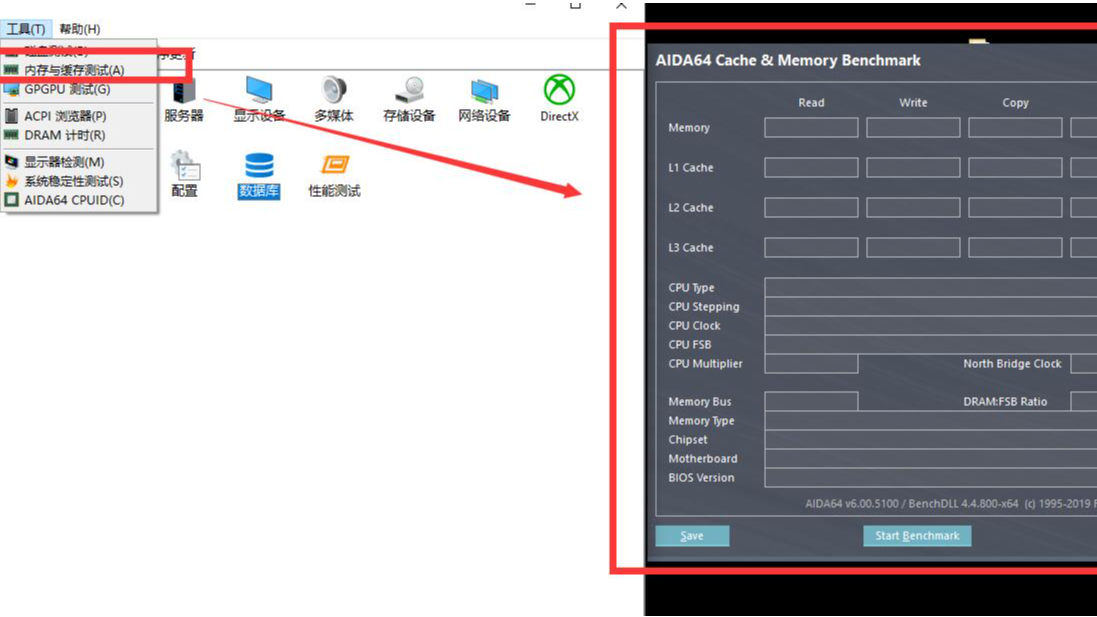Click the North Bridge Clock label
1097x617 pixels.
[1012, 364]
